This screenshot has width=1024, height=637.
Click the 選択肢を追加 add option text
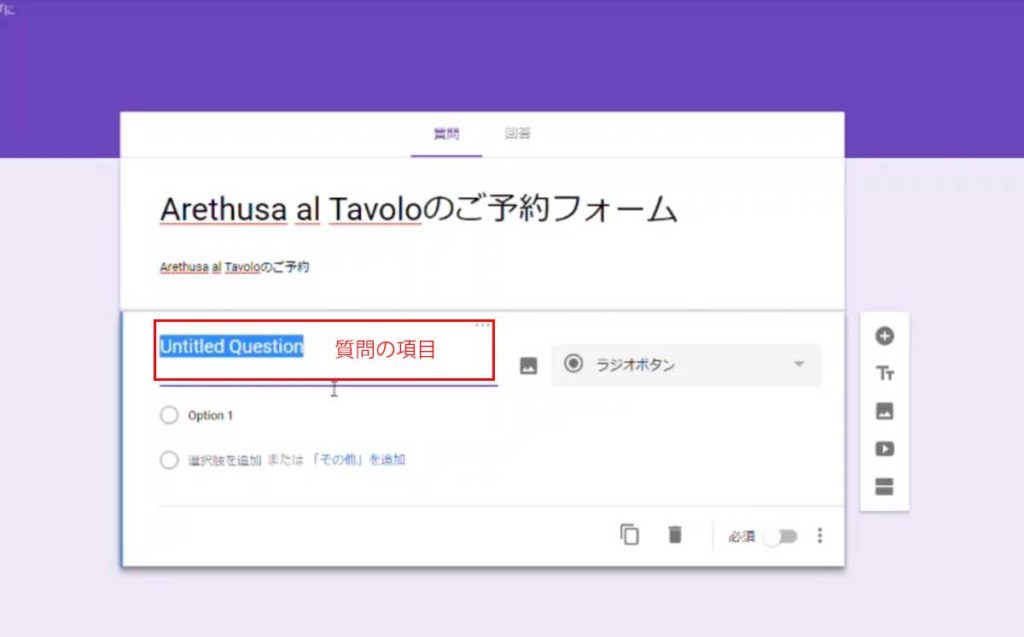225,460
